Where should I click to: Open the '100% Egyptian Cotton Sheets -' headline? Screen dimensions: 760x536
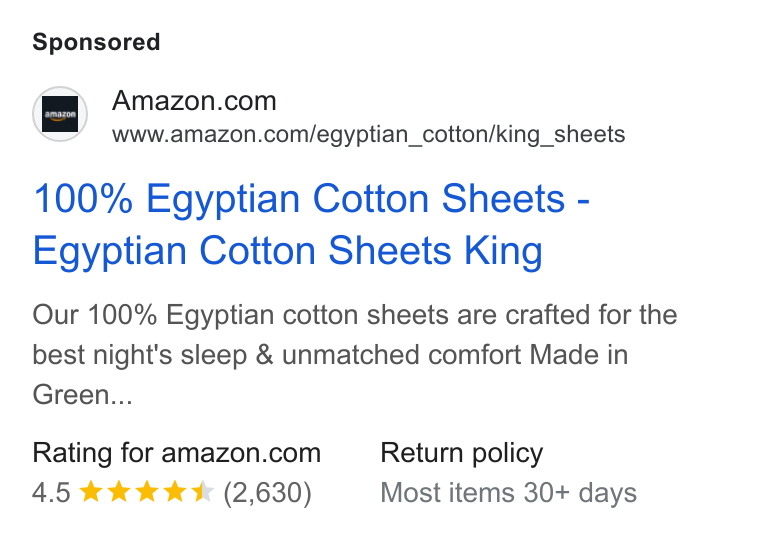click(x=311, y=199)
